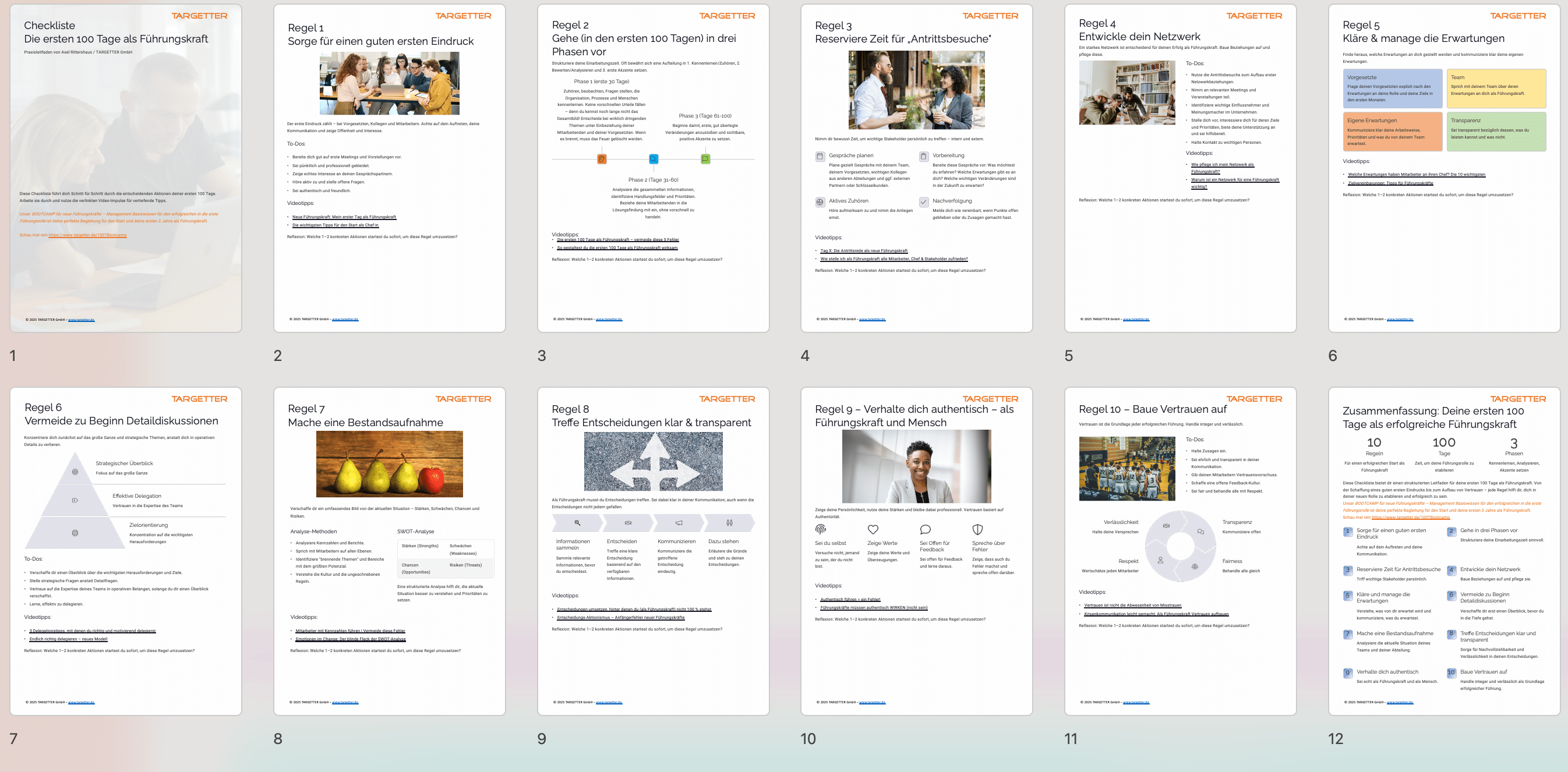
Task: Open link Die wichtigsten Tipps für den Start als Chef
Action: point(336,225)
